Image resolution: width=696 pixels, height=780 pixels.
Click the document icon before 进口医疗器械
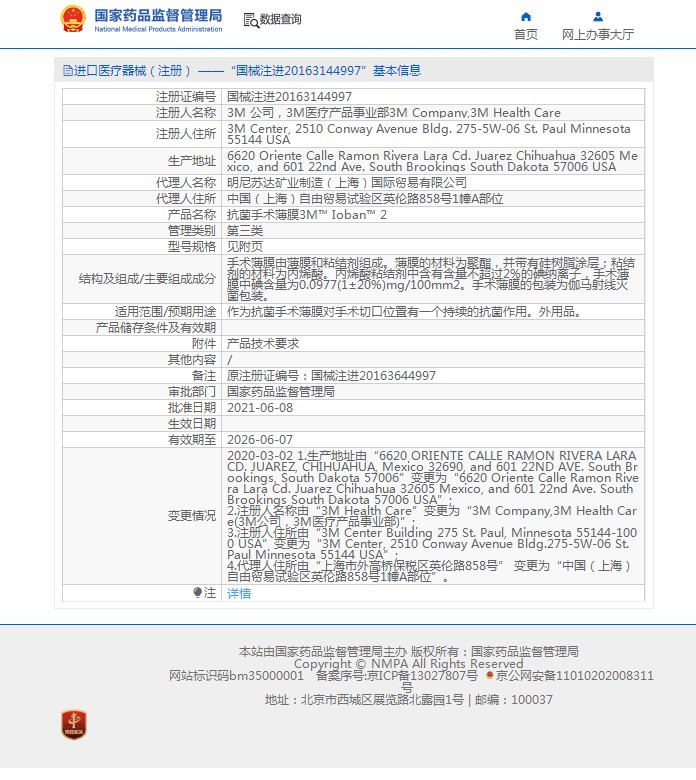tap(68, 71)
